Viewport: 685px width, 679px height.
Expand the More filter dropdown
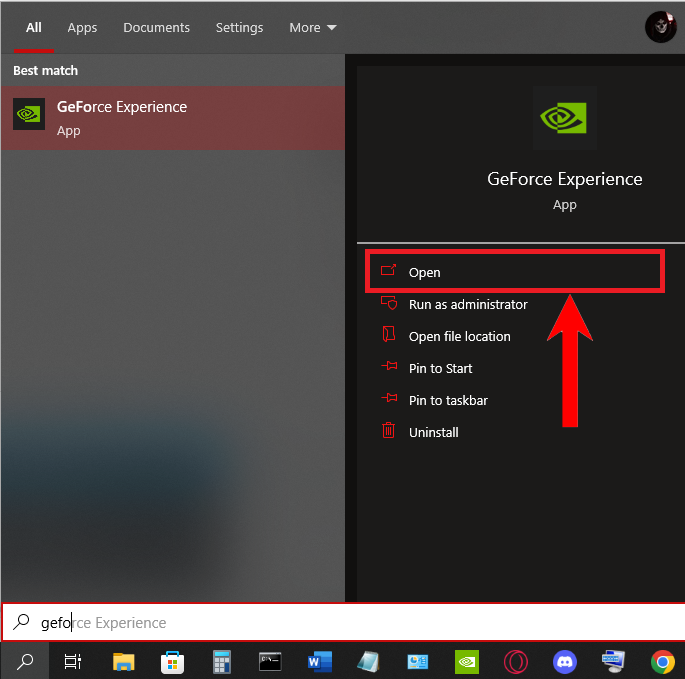pyautogui.click(x=313, y=28)
